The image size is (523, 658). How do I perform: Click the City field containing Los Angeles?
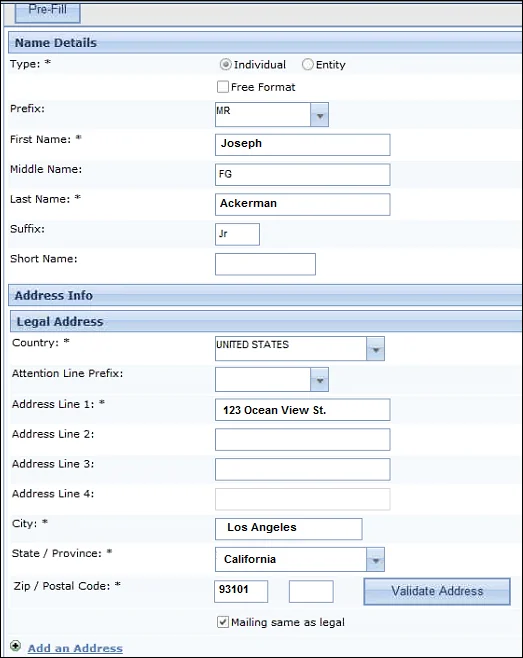(x=289, y=529)
